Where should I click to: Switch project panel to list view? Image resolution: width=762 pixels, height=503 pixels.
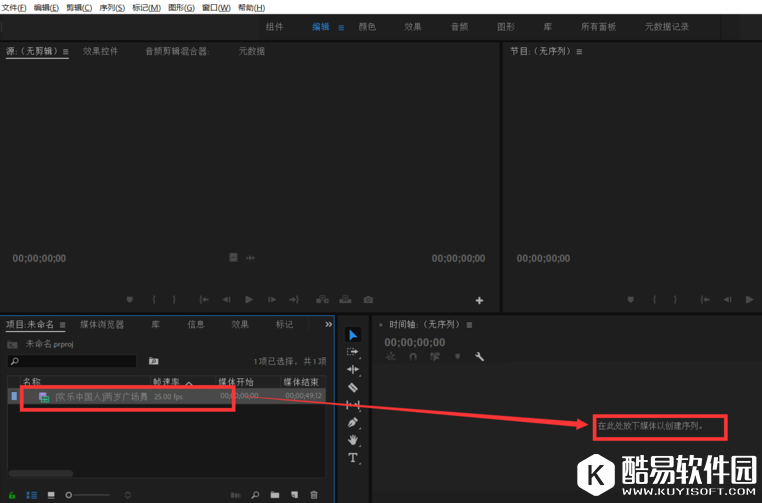(x=32, y=495)
